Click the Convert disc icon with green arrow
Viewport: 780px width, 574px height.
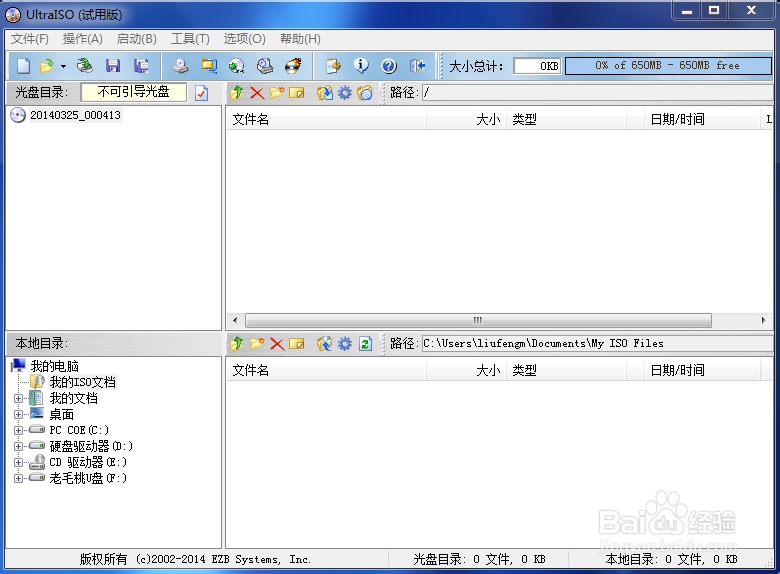[x=236, y=66]
